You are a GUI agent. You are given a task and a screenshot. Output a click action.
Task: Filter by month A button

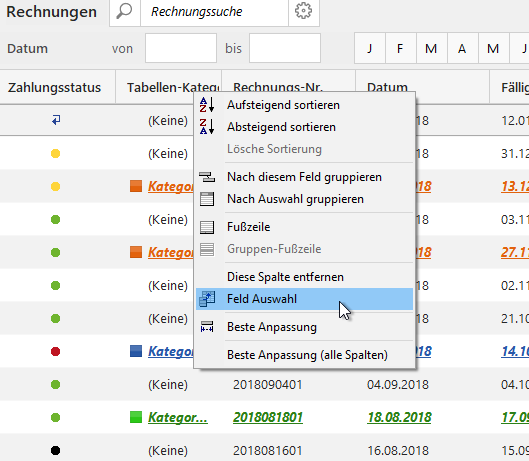(x=462, y=48)
